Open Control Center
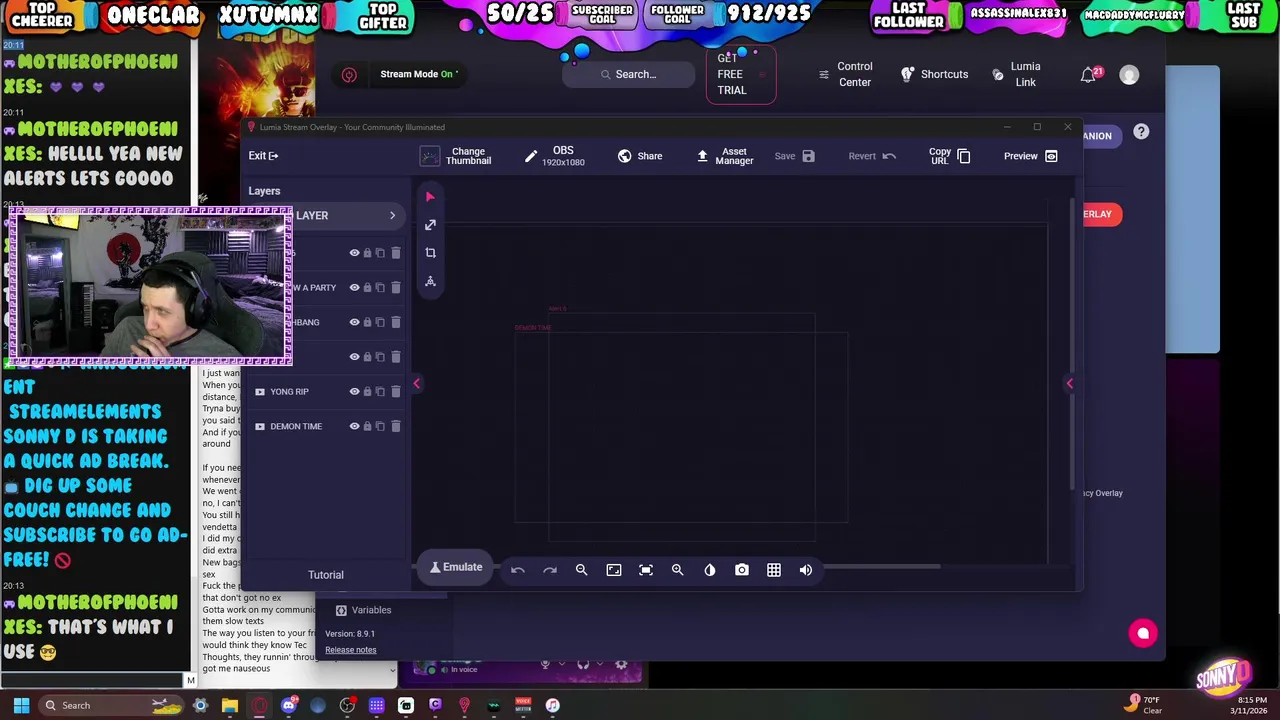This screenshot has width=1280, height=720. [x=845, y=75]
